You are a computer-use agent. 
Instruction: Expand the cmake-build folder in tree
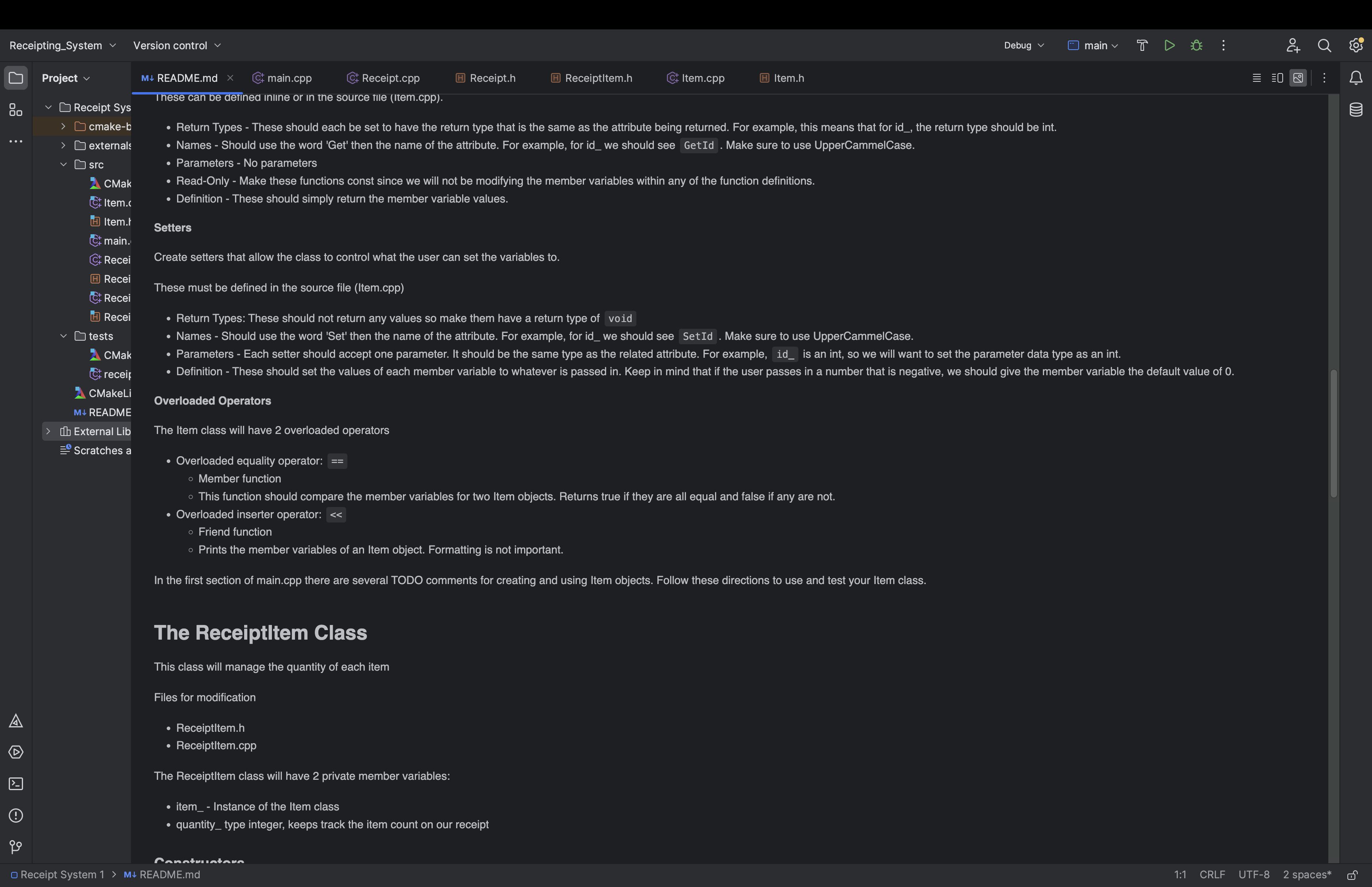[x=64, y=126]
